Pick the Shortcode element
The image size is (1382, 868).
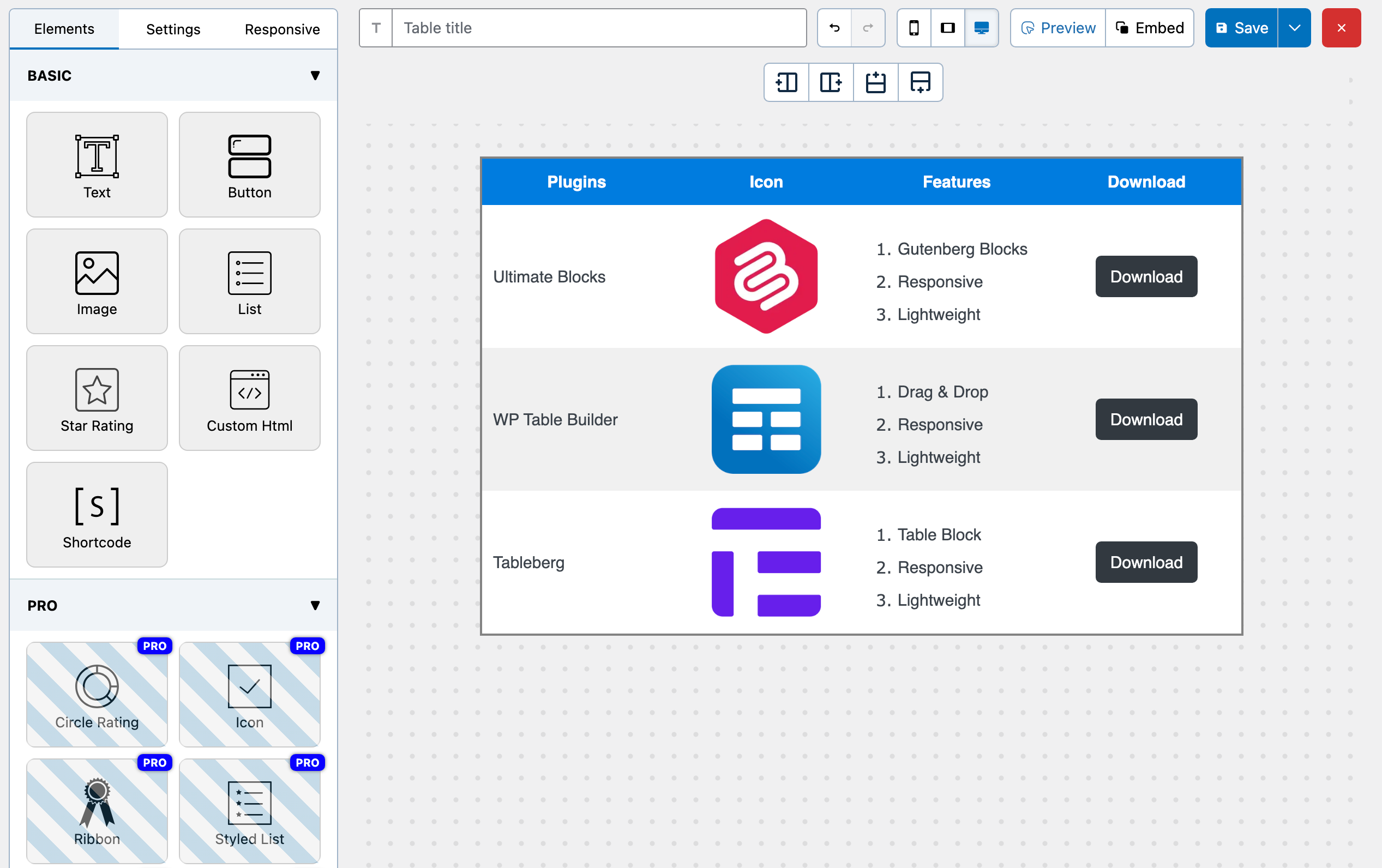click(x=97, y=515)
